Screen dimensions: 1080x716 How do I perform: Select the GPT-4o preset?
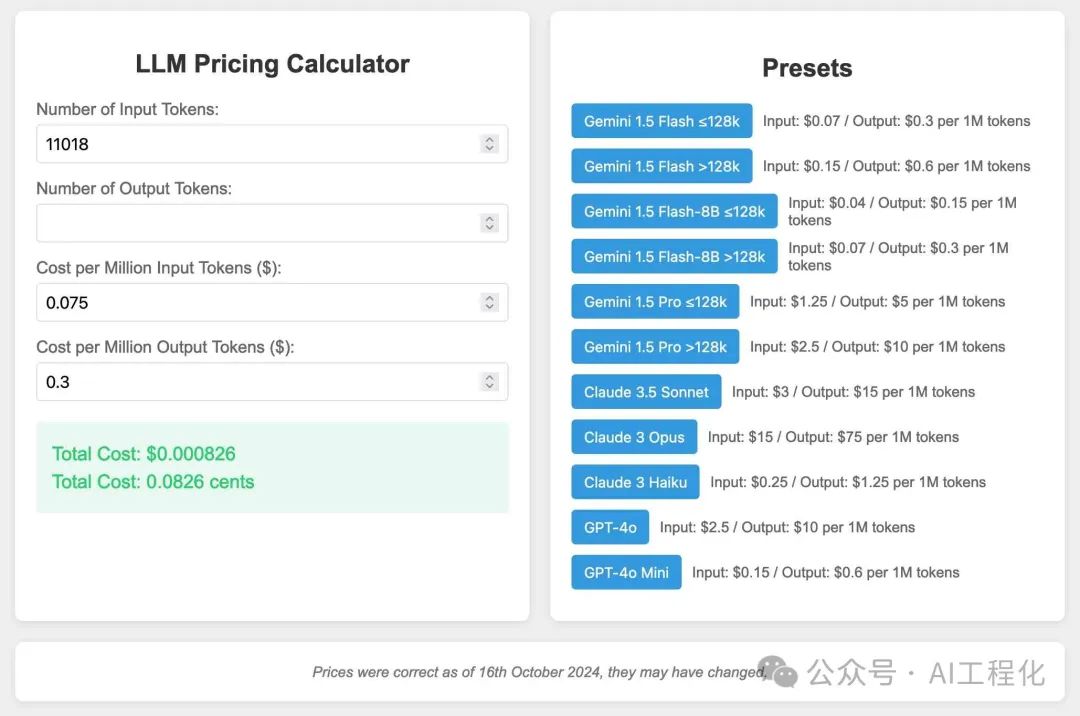pyautogui.click(x=610, y=527)
